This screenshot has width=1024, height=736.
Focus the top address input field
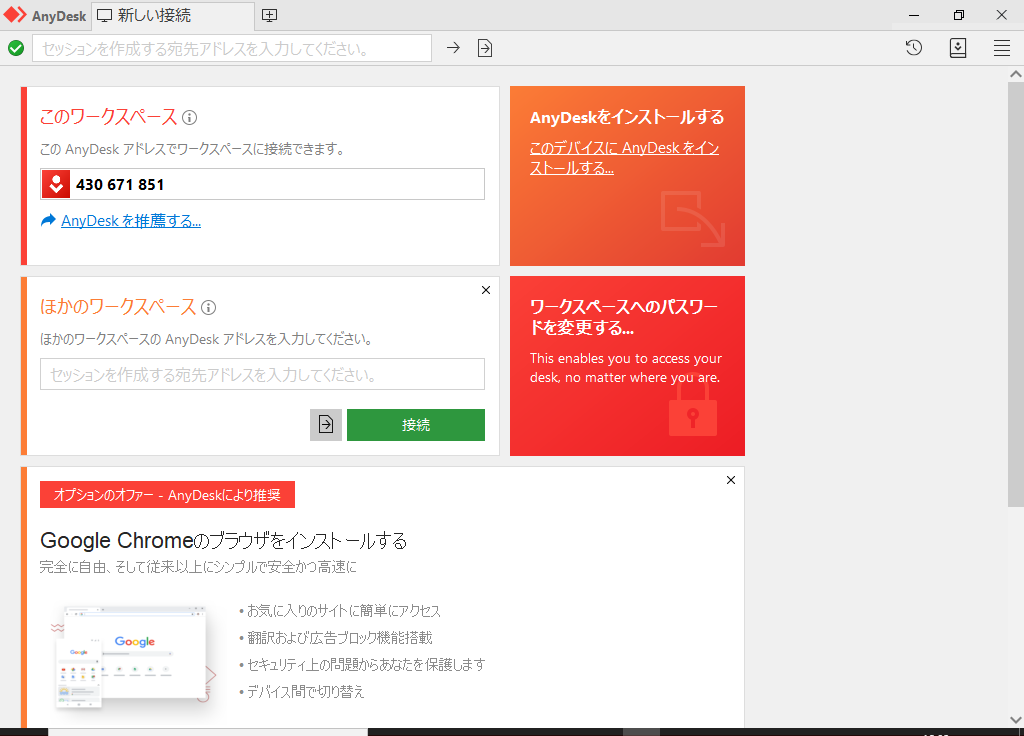click(x=232, y=48)
